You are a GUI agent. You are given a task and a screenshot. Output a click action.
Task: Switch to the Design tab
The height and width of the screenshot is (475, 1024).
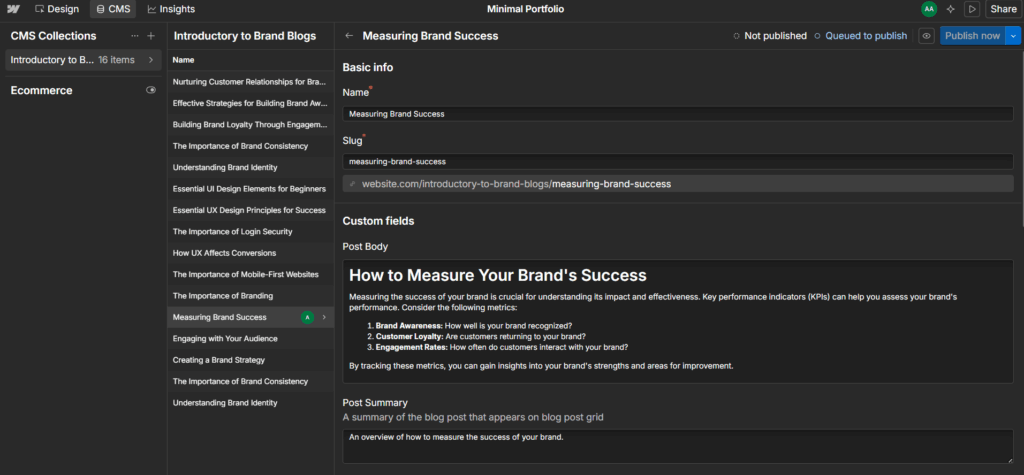57,9
